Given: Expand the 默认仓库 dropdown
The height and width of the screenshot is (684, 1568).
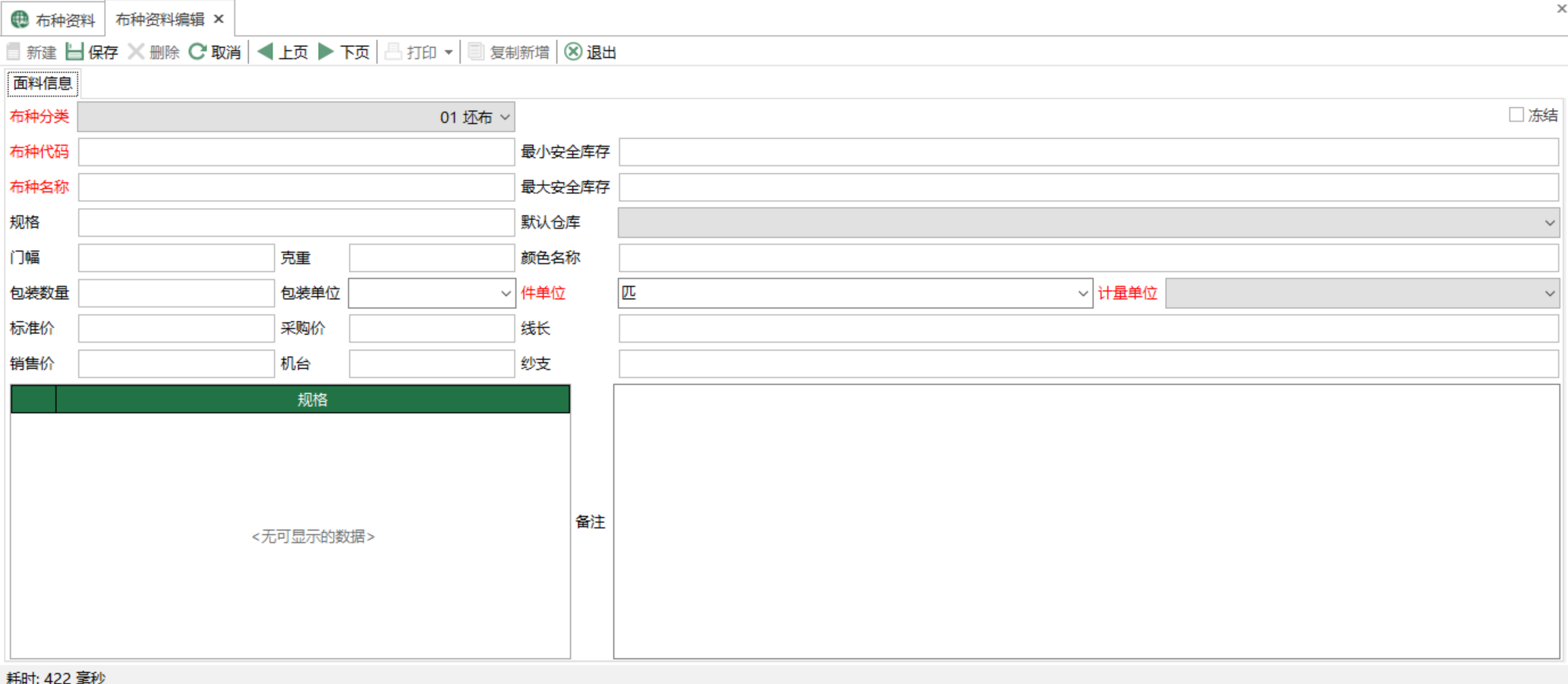Looking at the screenshot, I should click(x=1549, y=223).
